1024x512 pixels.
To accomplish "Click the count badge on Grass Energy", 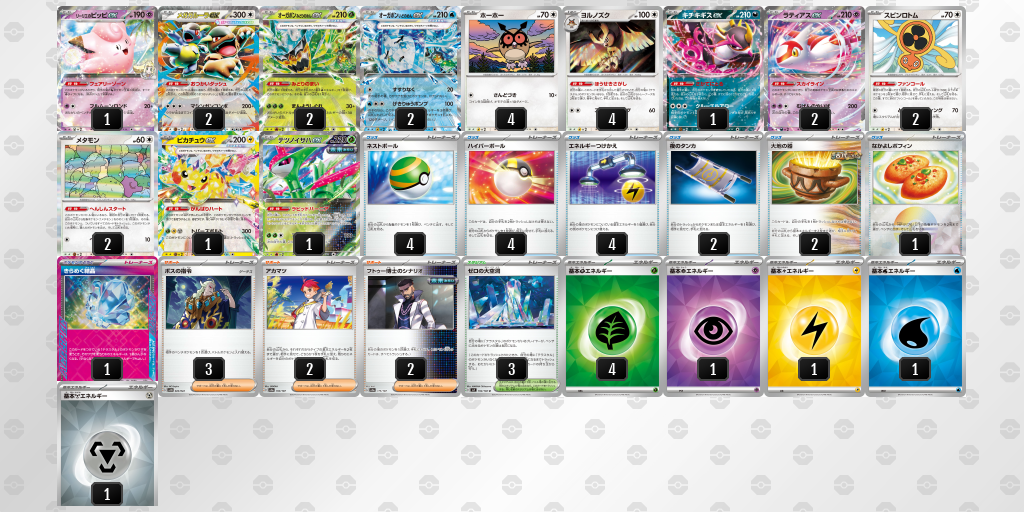I will coord(612,370).
